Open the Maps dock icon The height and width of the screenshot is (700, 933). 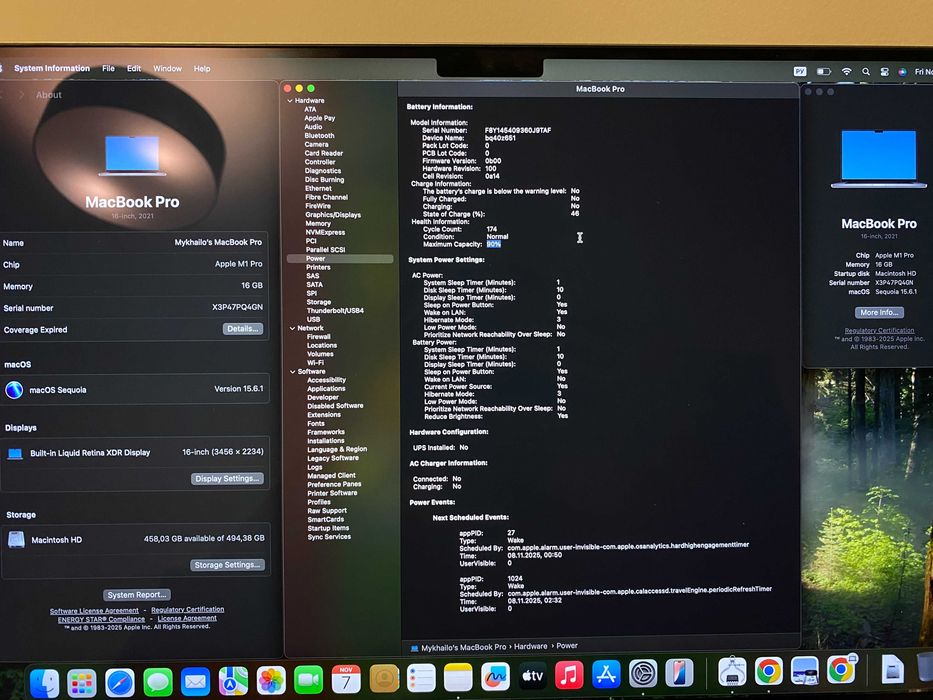[233, 681]
